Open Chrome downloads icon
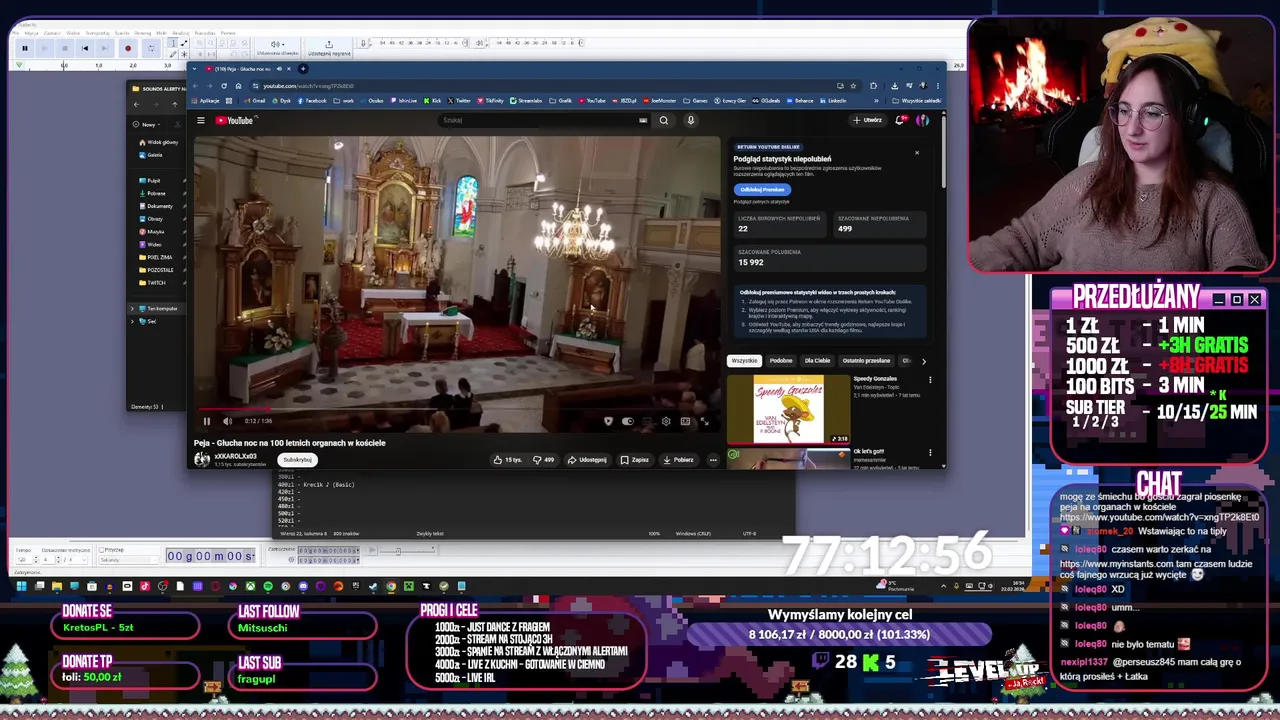 [x=894, y=86]
